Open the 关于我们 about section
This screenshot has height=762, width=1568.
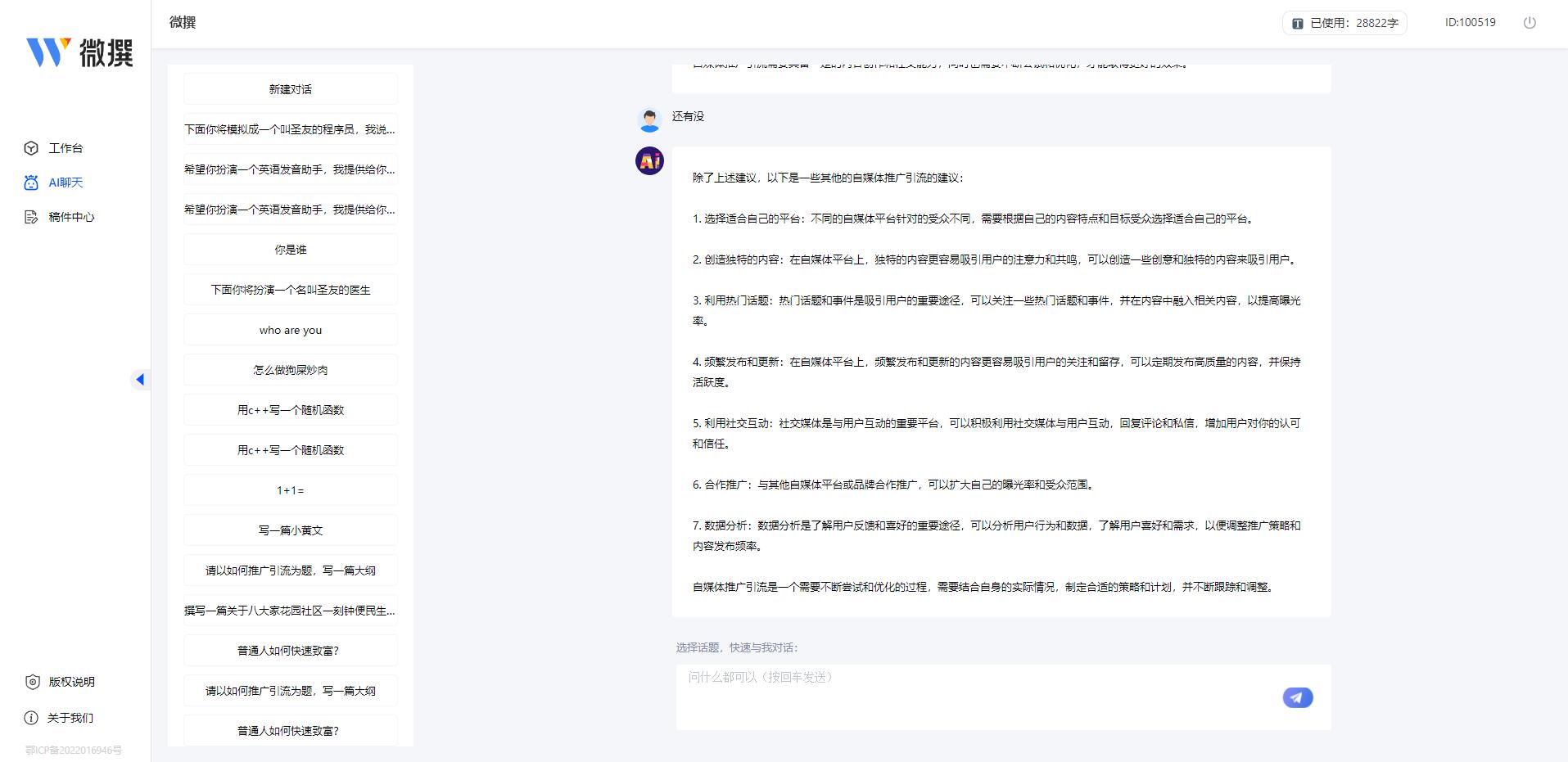pos(71,717)
